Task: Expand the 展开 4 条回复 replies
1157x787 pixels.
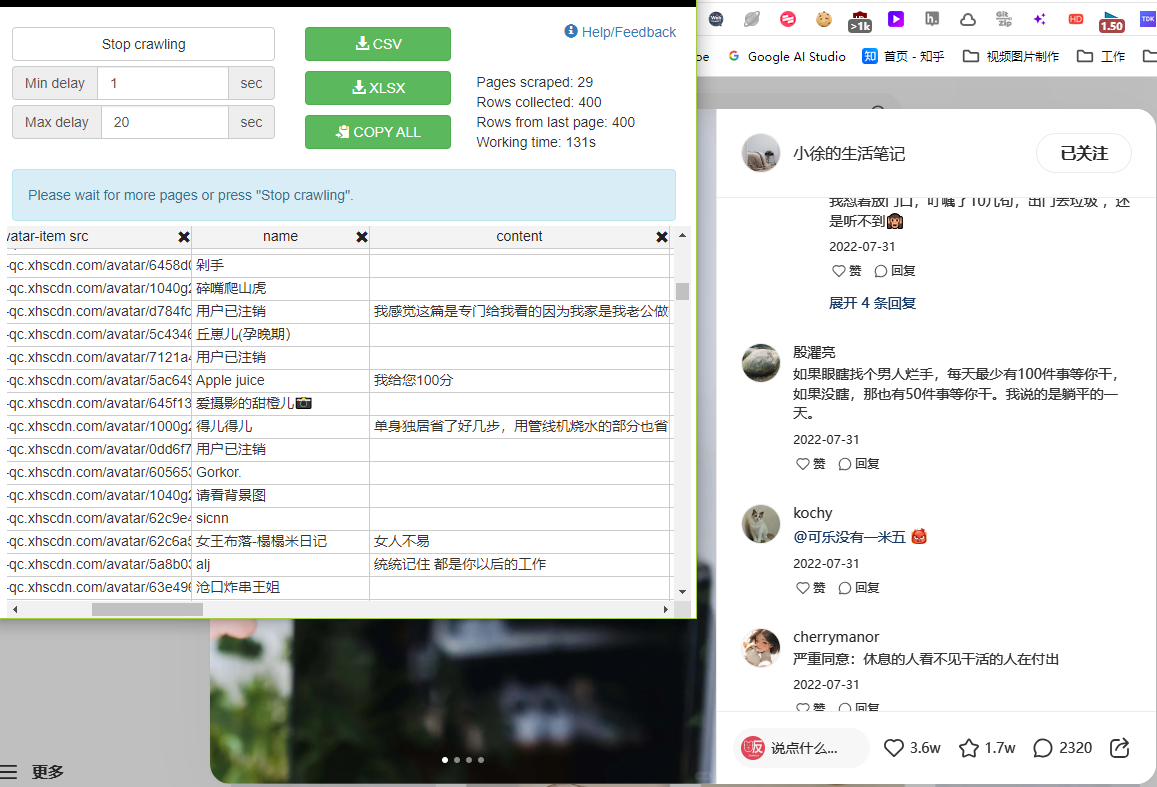Action: click(x=872, y=303)
